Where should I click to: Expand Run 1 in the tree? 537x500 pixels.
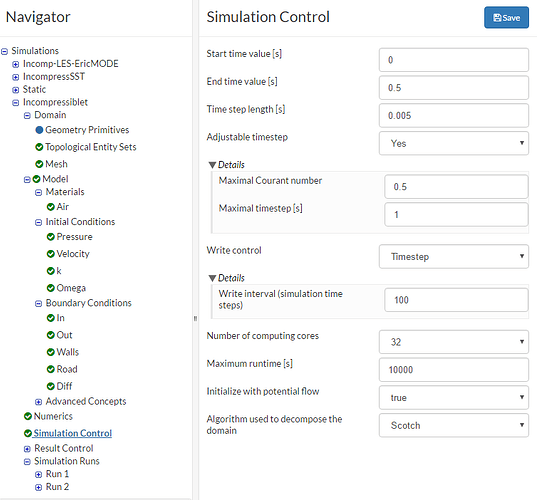click(38, 475)
